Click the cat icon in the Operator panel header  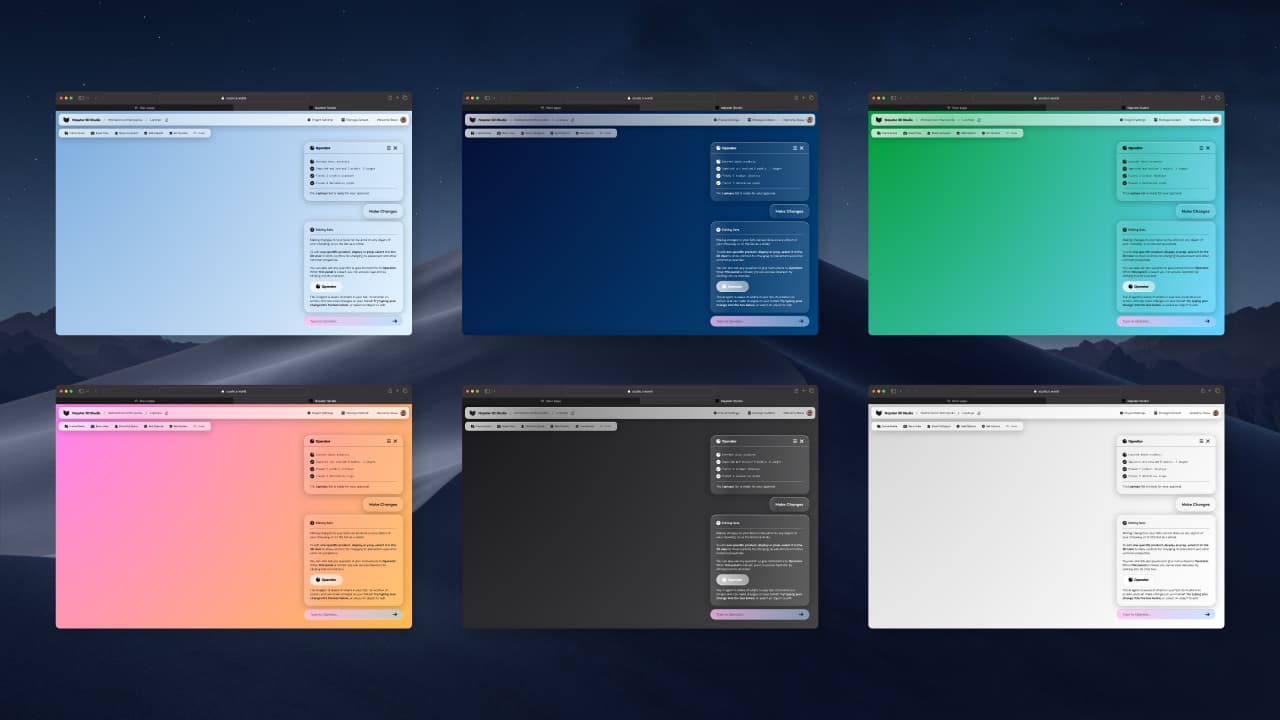point(312,148)
